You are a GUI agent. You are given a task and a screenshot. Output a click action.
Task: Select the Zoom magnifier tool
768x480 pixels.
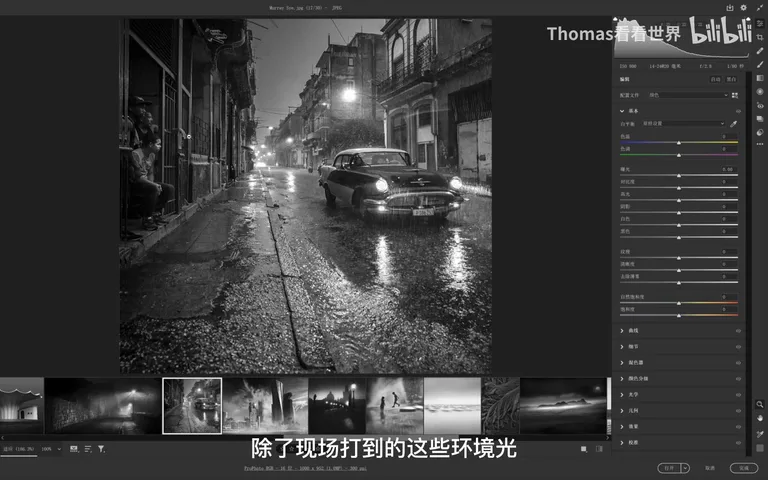pyautogui.click(x=759, y=405)
